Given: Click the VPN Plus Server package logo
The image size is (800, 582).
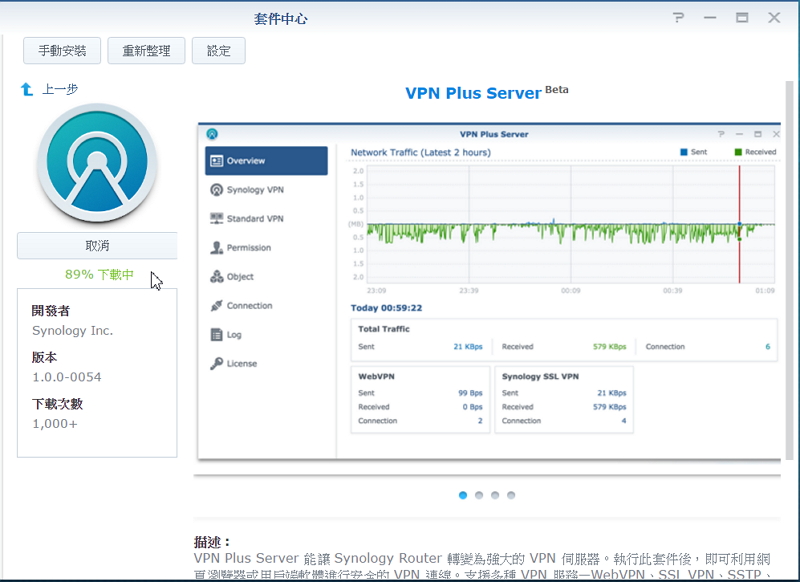Looking at the screenshot, I should pyautogui.click(x=97, y=163).
